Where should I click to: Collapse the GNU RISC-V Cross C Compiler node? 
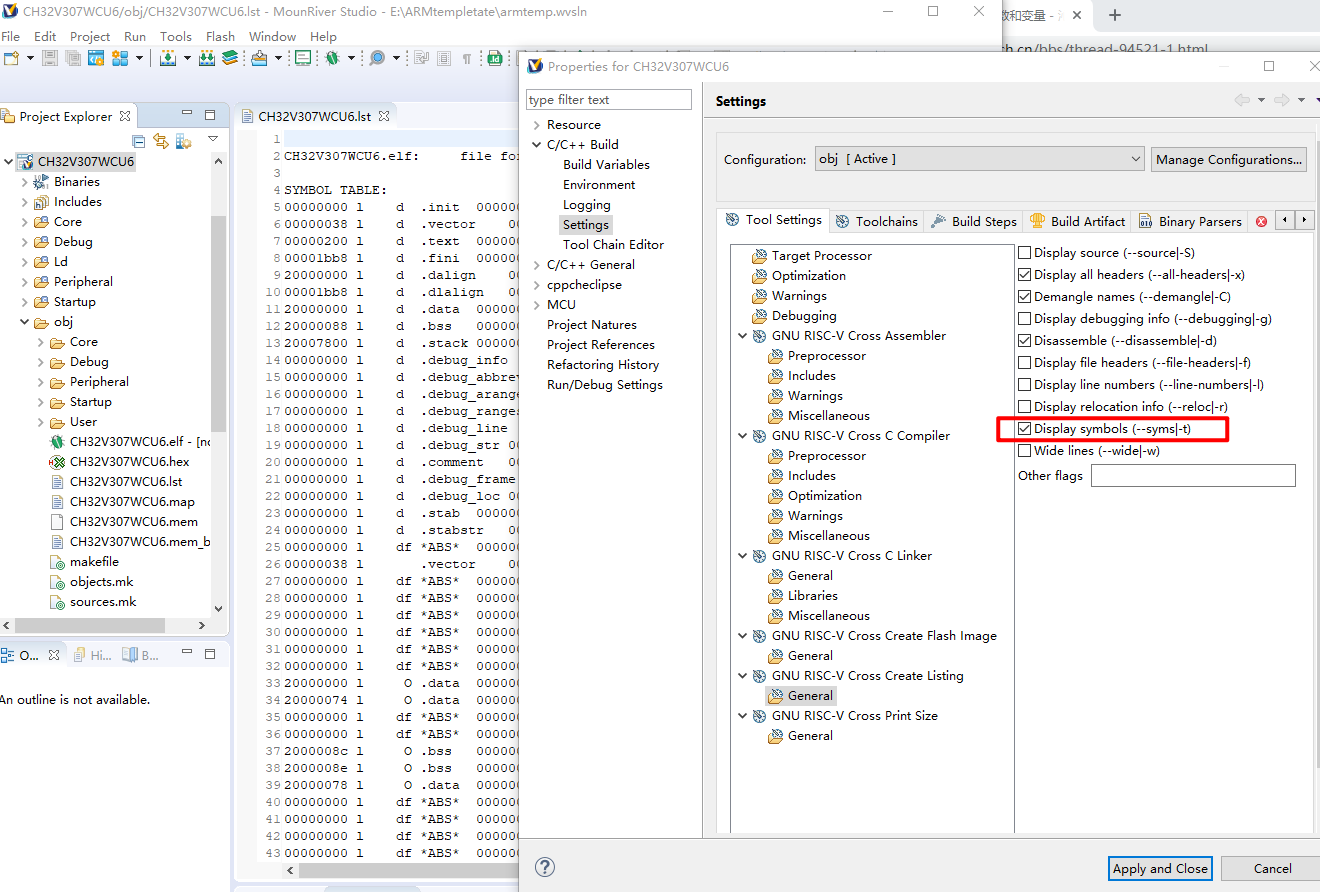[743, 436]
